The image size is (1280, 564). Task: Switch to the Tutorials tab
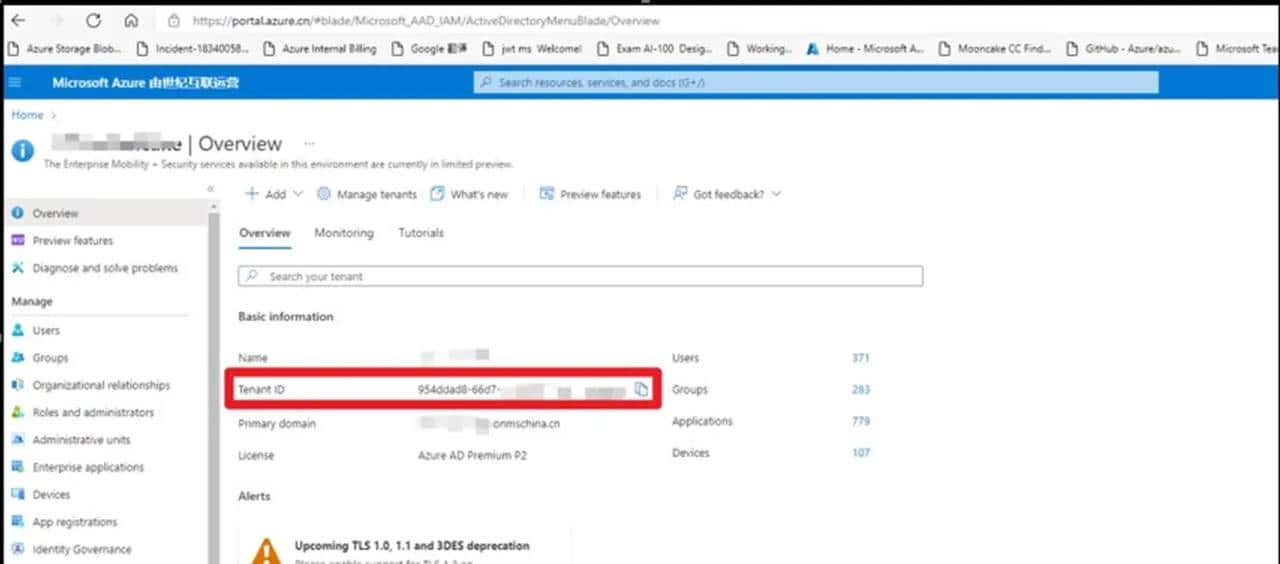(x=421, y=233)
